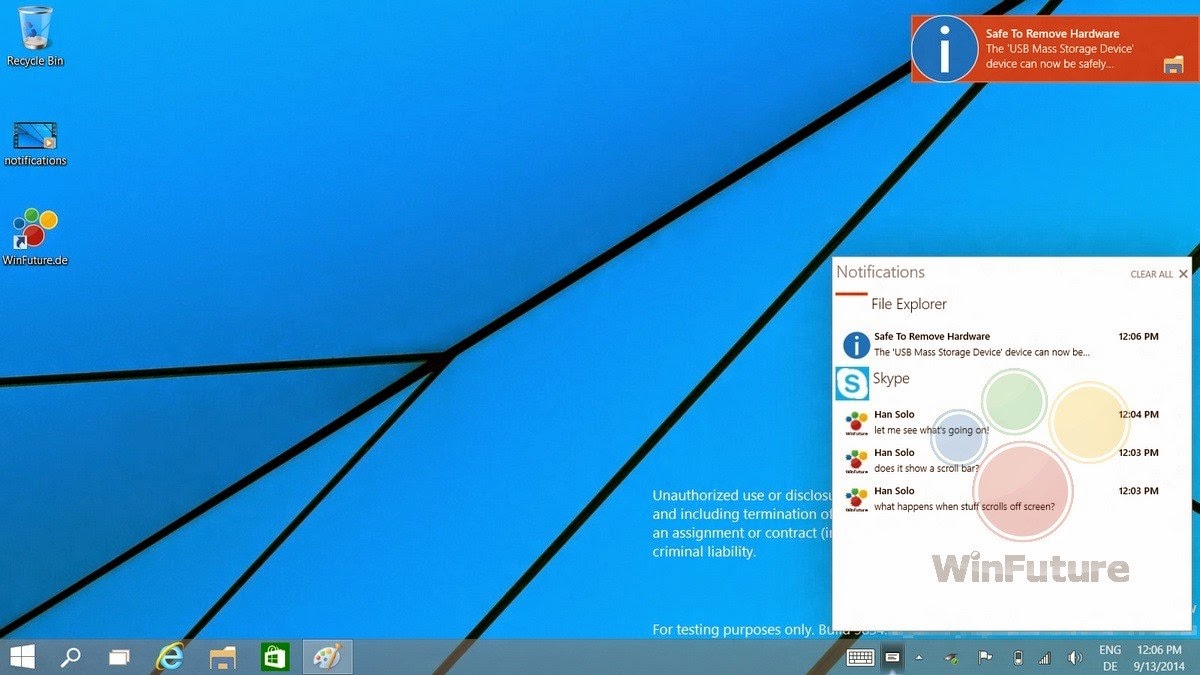
Task: Open Han Solo message 'let me see what's going on!'
Action: tap(1000, 422)
